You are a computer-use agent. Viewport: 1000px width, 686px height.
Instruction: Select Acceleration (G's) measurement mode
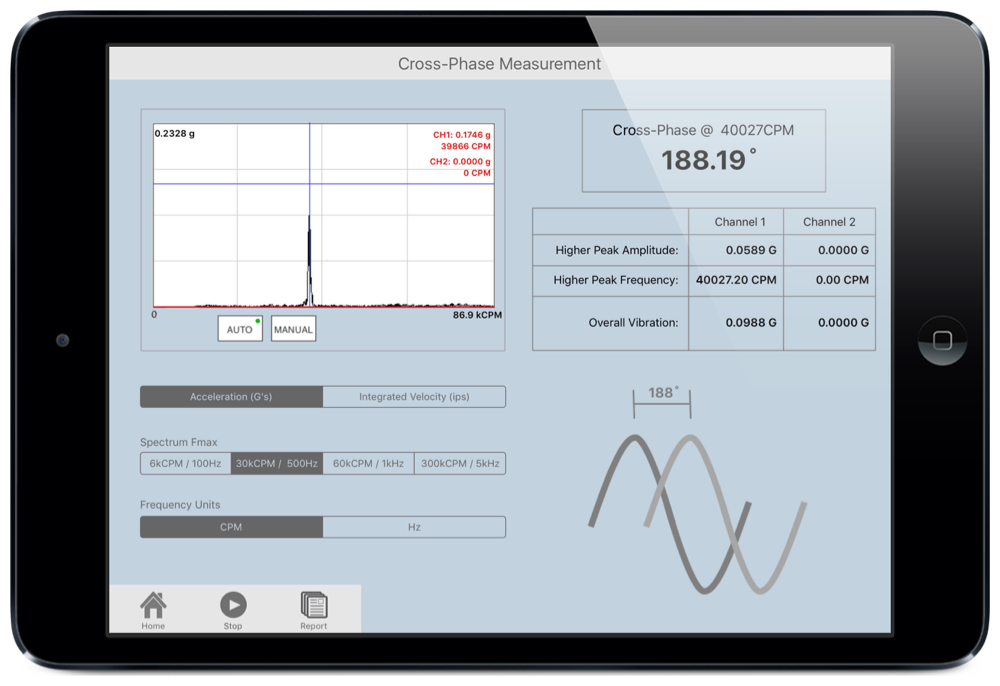pos(231,397)
